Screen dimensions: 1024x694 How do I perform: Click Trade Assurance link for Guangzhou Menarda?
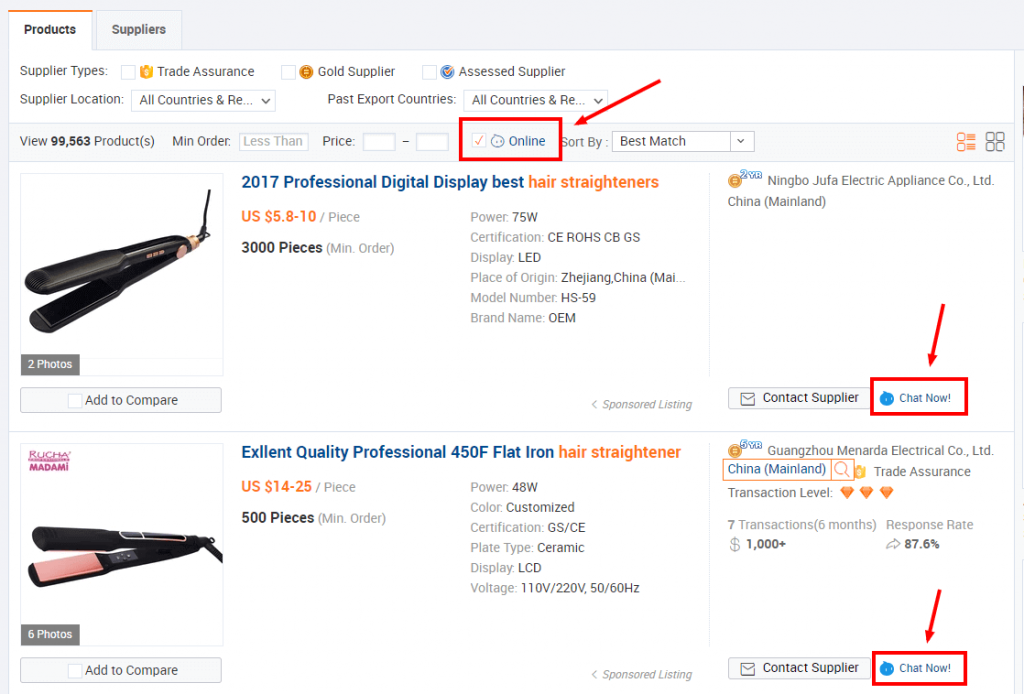tap(921, 471)
